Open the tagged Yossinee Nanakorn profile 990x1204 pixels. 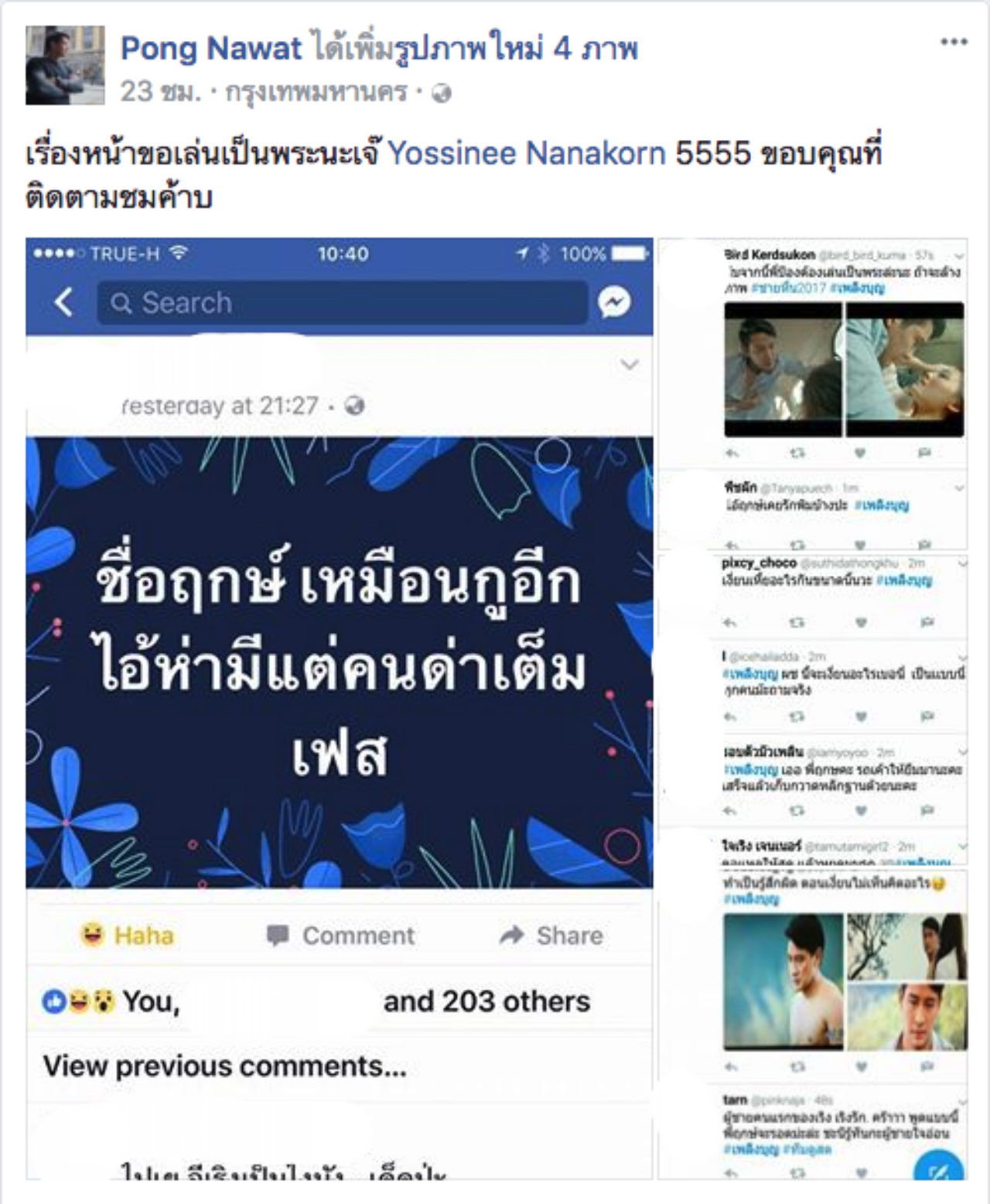coord(527,153)
